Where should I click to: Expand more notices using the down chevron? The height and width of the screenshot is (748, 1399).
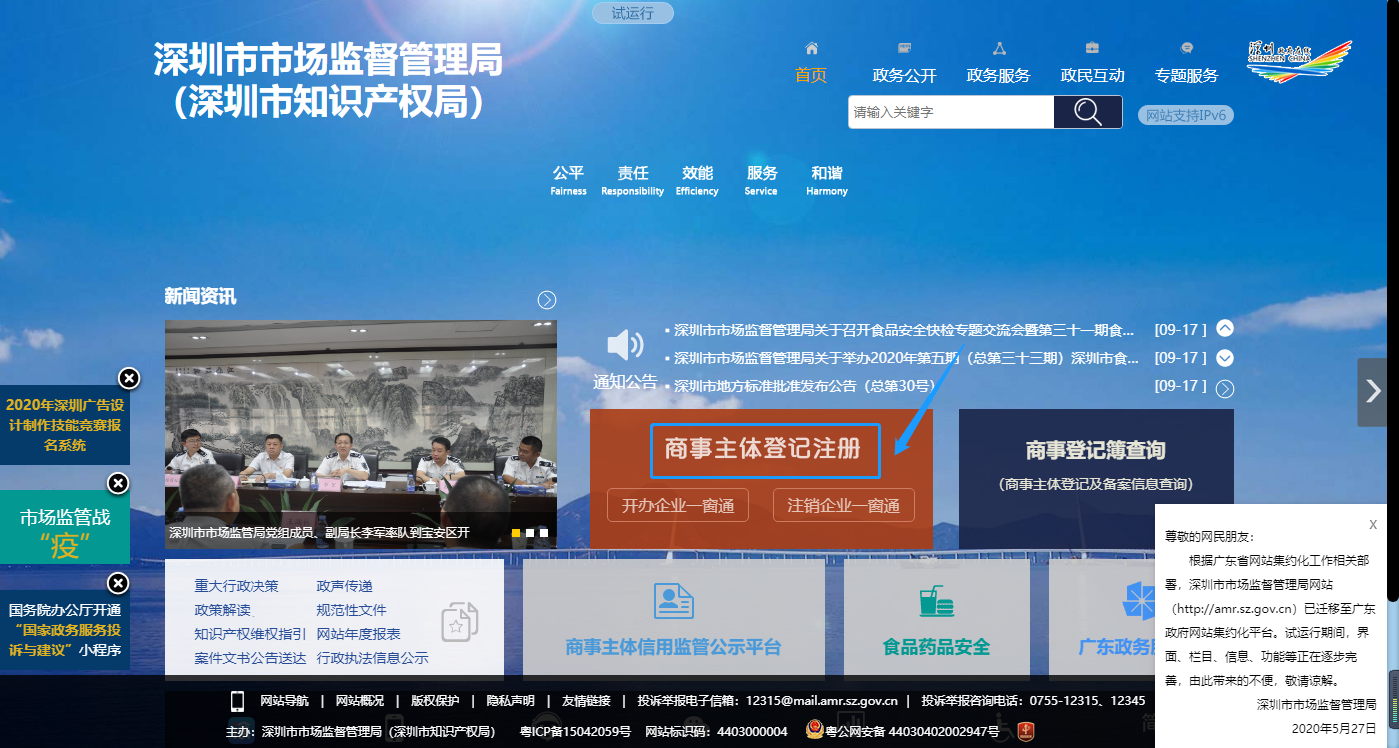[1226, 357]
